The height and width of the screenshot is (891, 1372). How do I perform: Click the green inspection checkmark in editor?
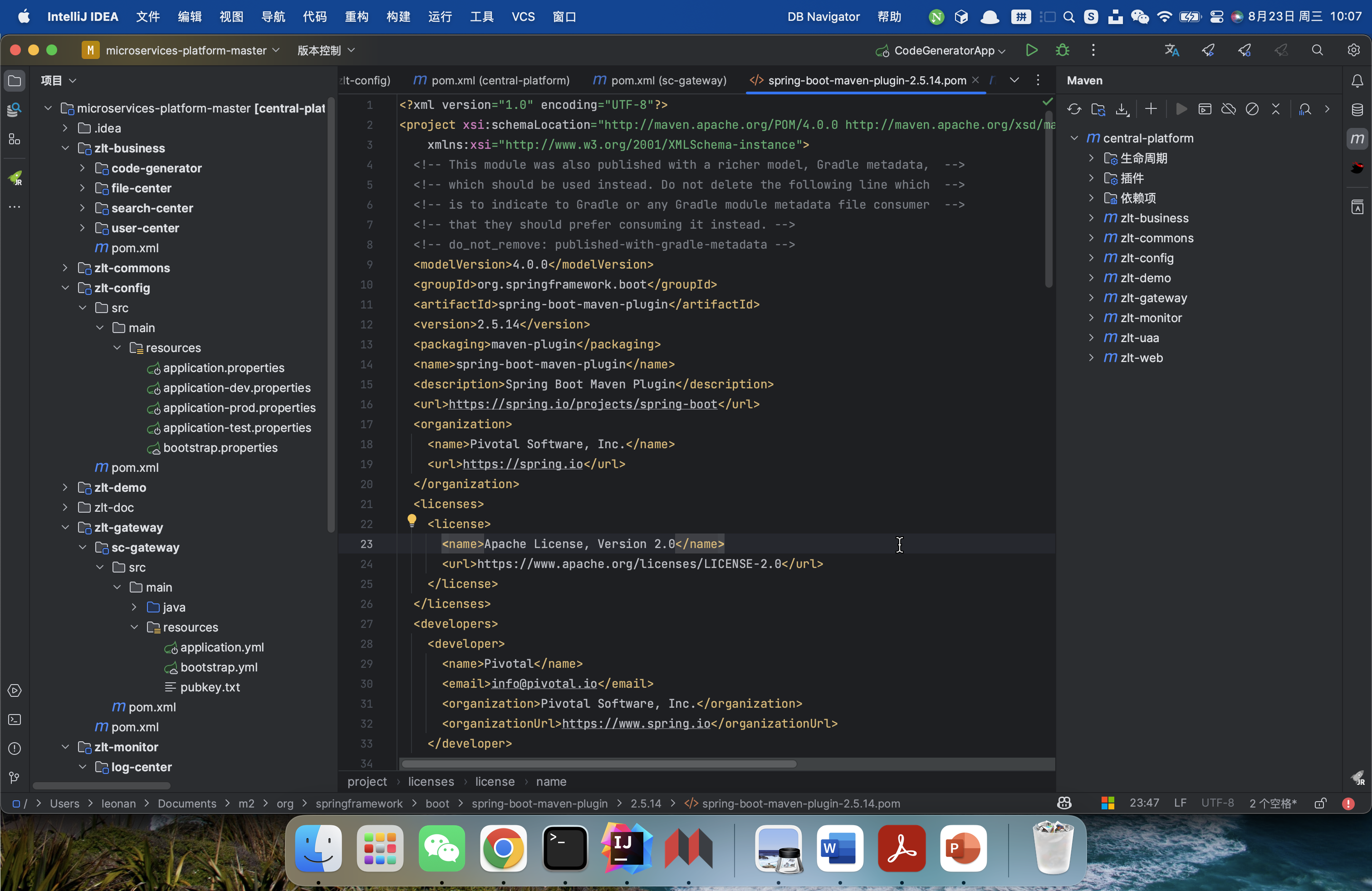click(1048, 102)
